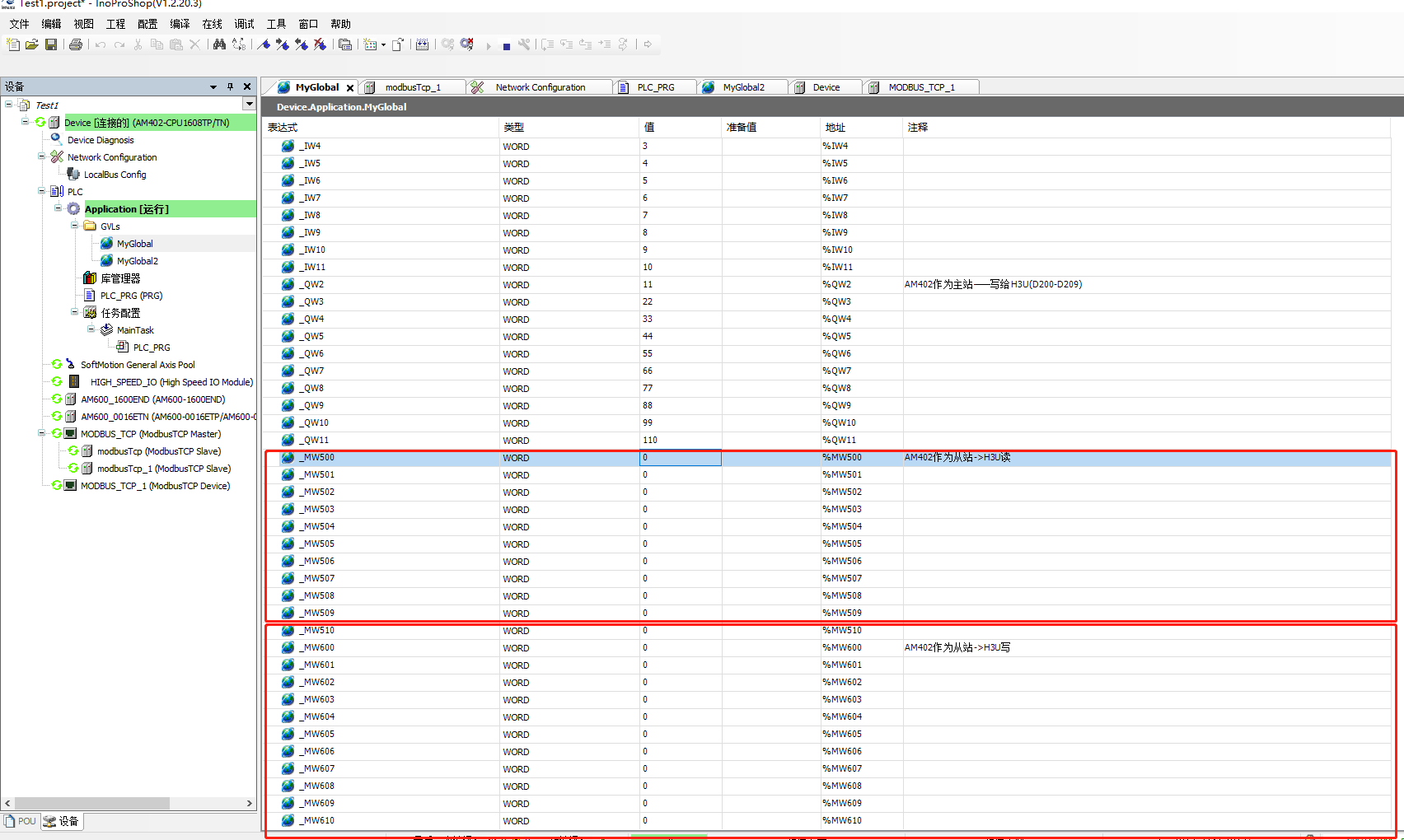Image resolution: width=1404 pixels, height=840 pixels.
Task: Click the add object icon in toolbar
Action: click(x=370, y=44)
